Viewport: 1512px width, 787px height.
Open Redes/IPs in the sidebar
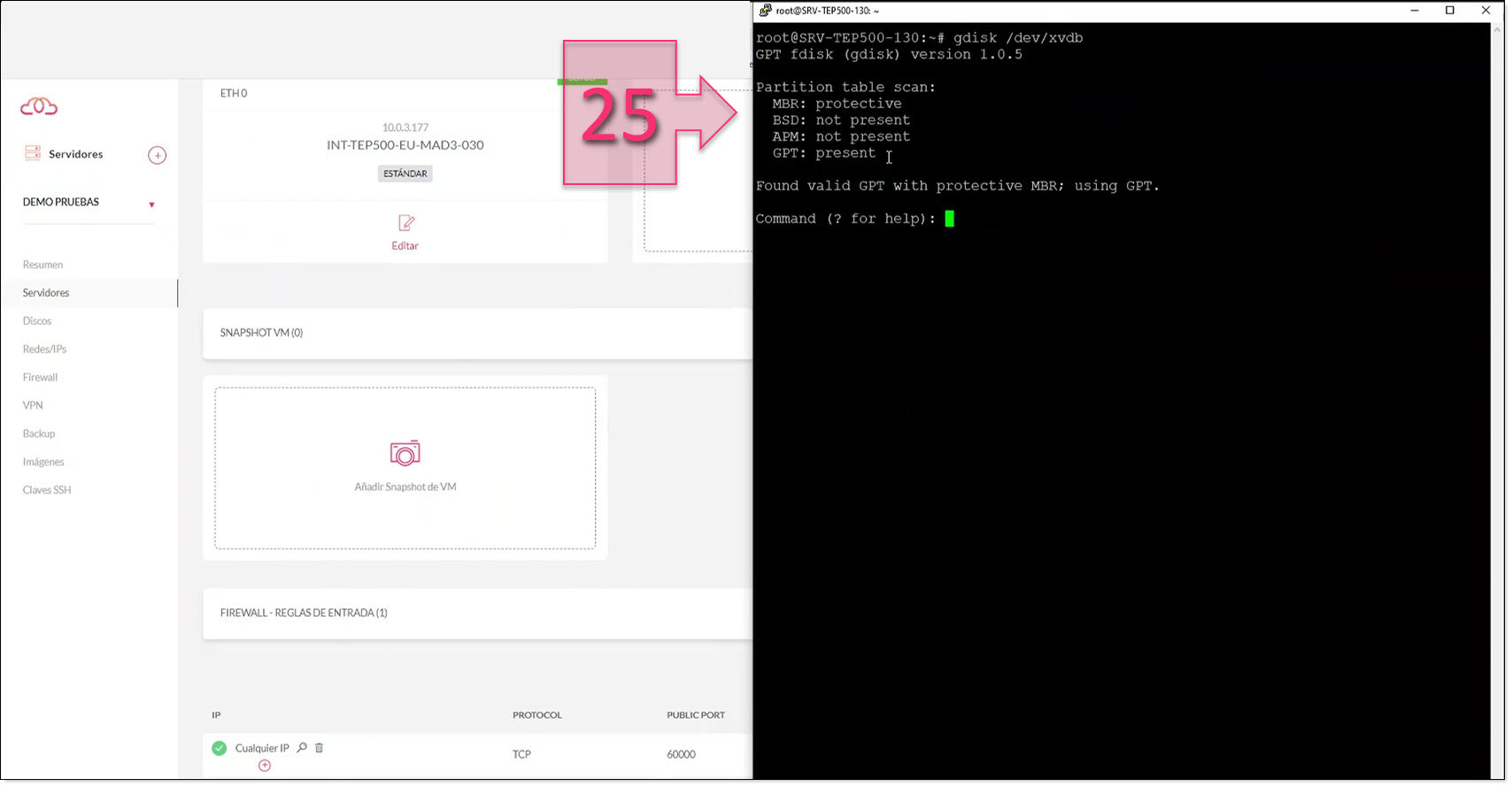[44, 350]
